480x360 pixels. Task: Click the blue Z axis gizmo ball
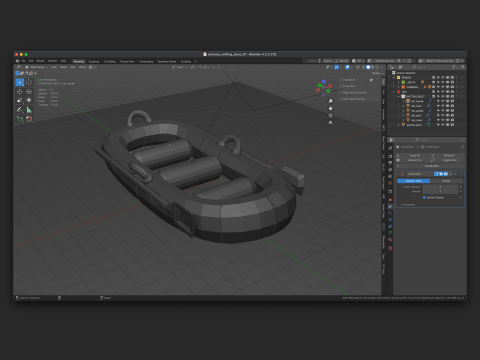point(324,81)
